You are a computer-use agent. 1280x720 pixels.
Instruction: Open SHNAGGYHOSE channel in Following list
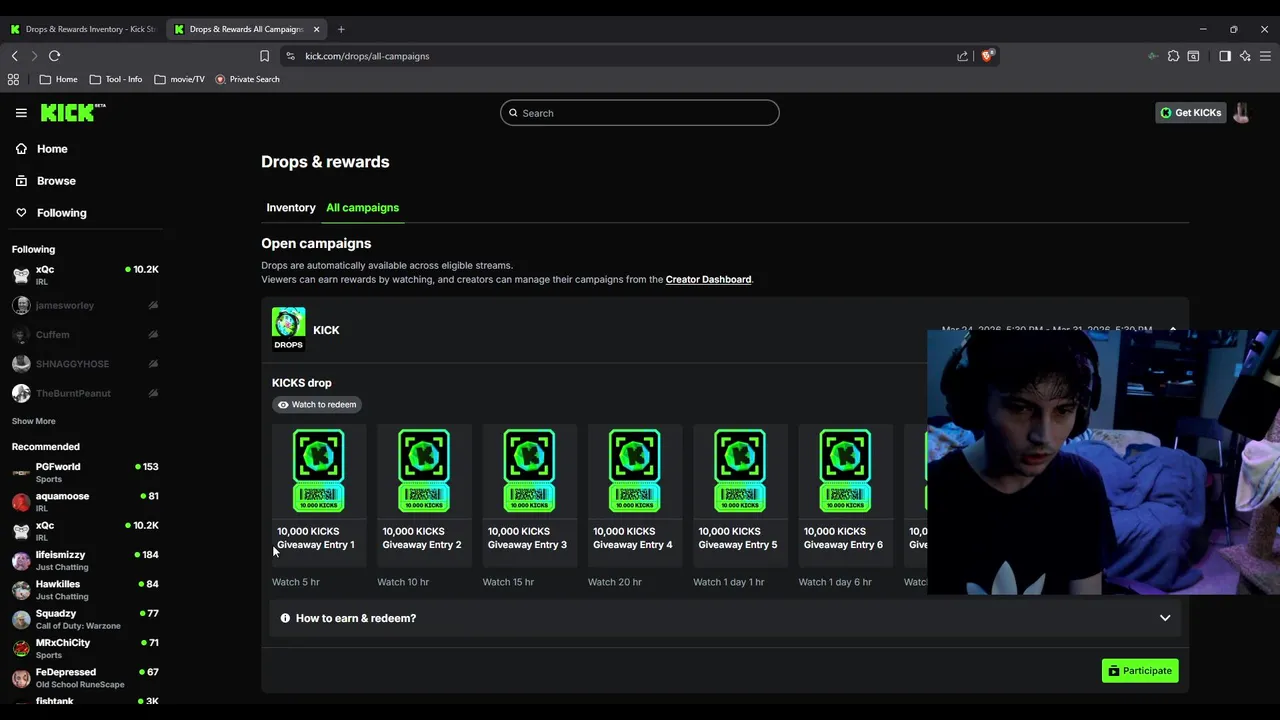(x=85, y=364)
